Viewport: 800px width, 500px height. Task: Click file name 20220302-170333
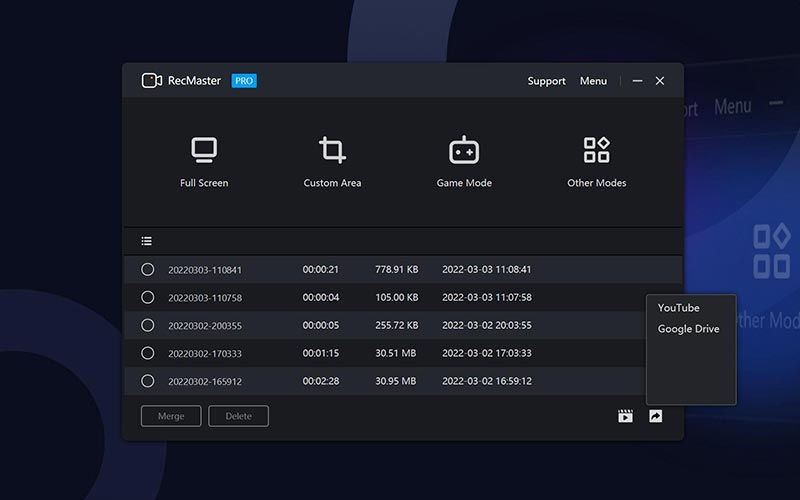pyautogui.click(x=205, y=354)
